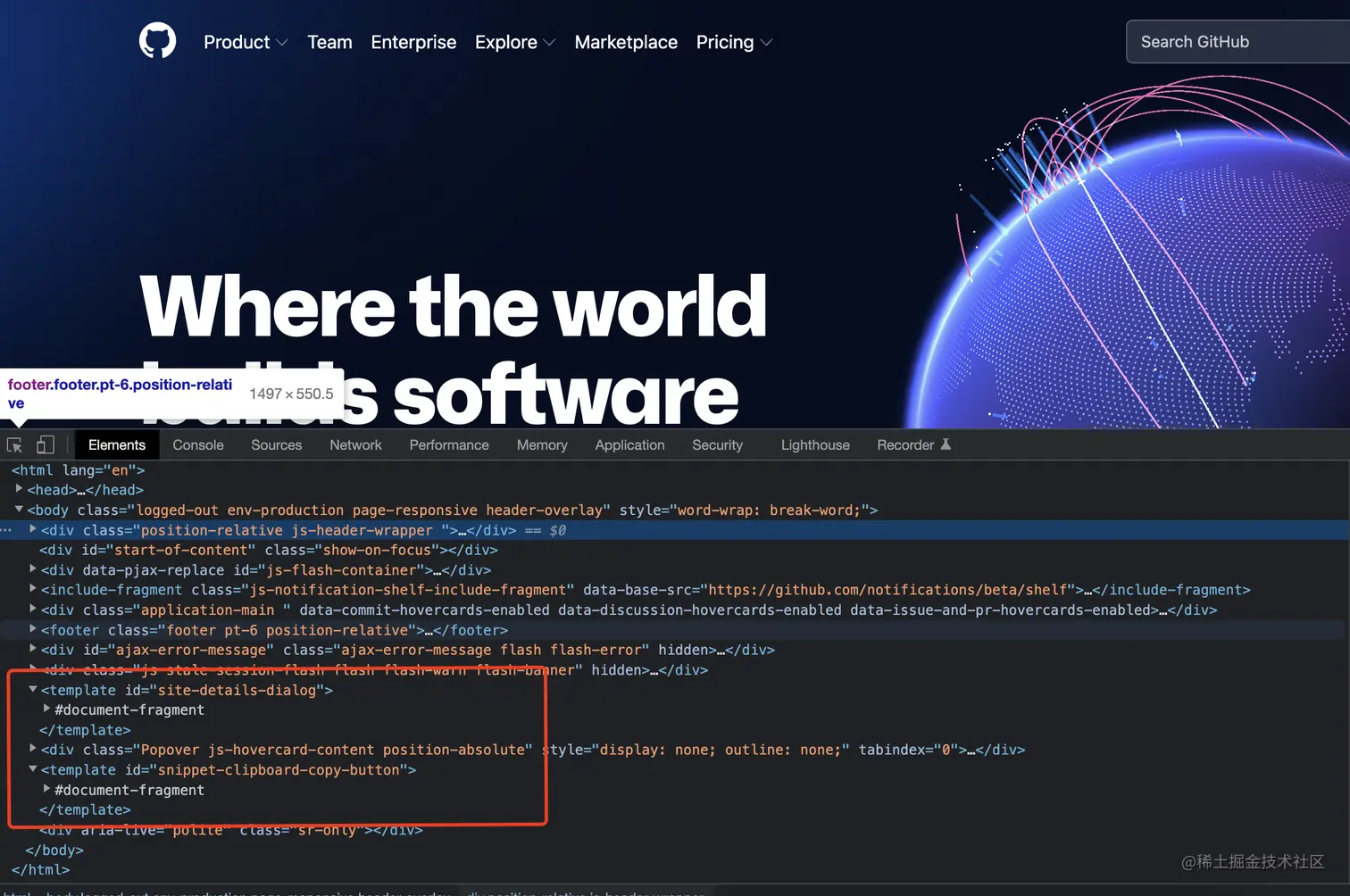This screenshot has height=896, width=1350.
Task: Select the closing </html> tag line
Action: [x=40, y=870]
